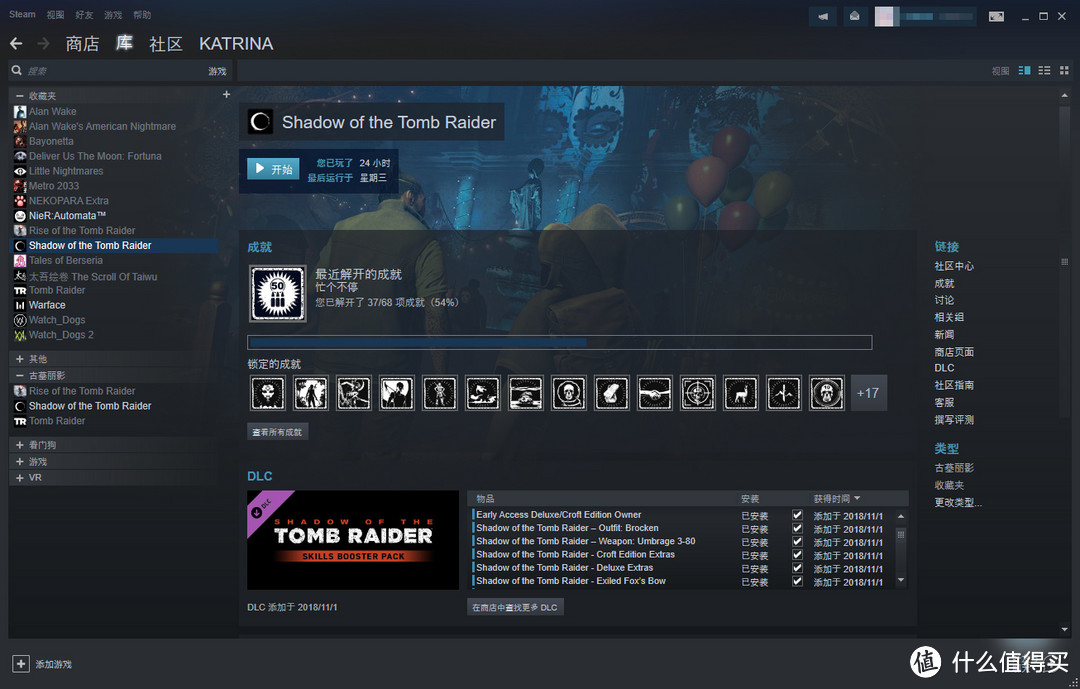Open 商店页面 link
1080x689 pixels.
point(954,351)
